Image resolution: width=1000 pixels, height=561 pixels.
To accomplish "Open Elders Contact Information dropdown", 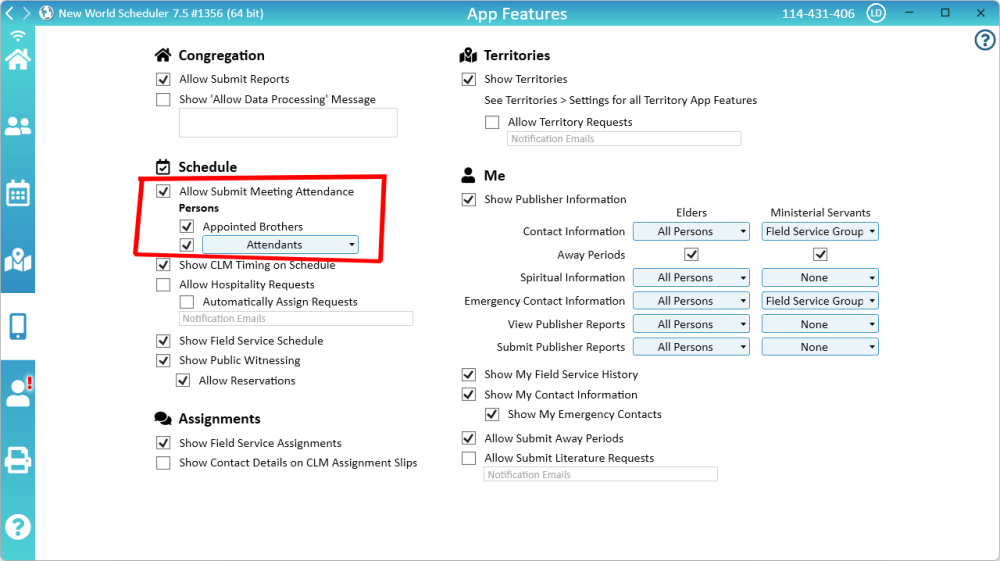I will click(702, 231).
